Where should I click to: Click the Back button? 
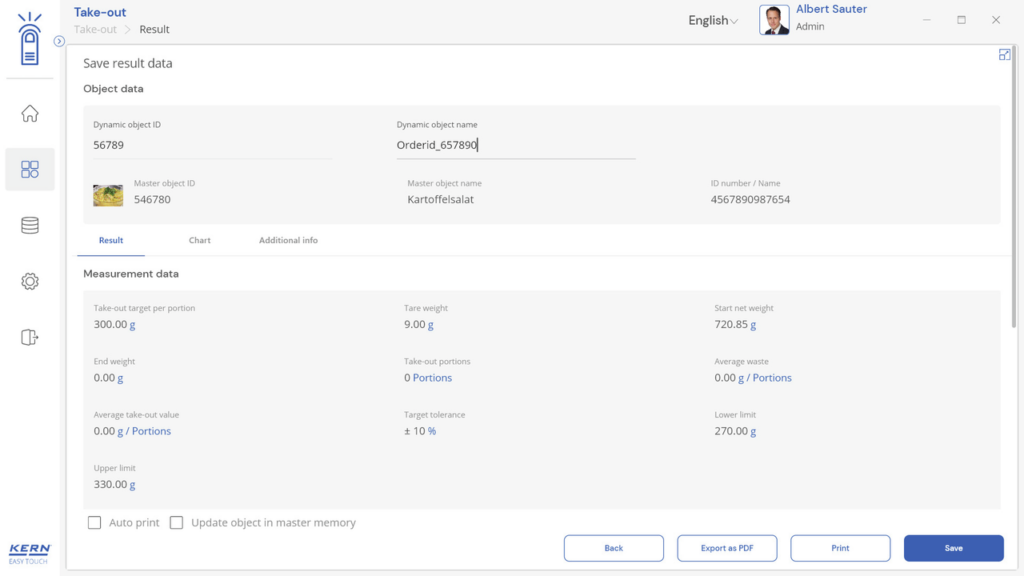[614, 548]
